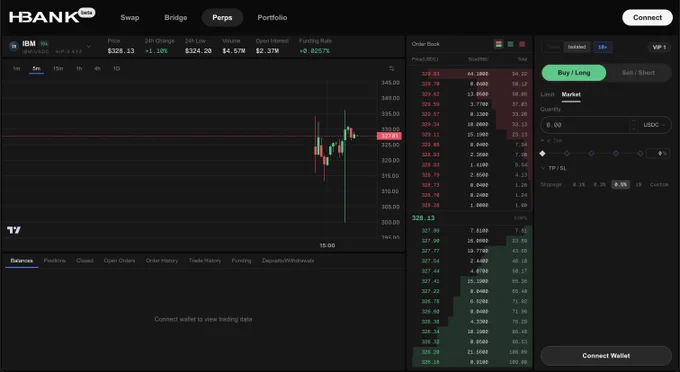Select Buy / Long side

(x=574, y=73)
